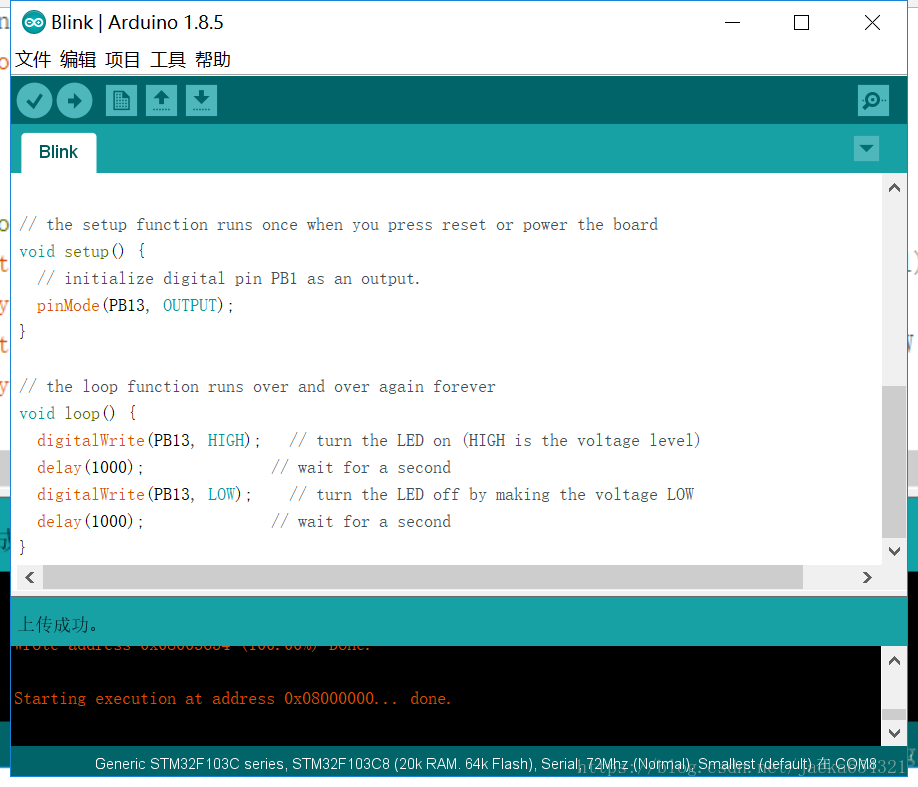Click the 'pinMode(PB13, OUTPUT);' line

click(x=135, y=306)
